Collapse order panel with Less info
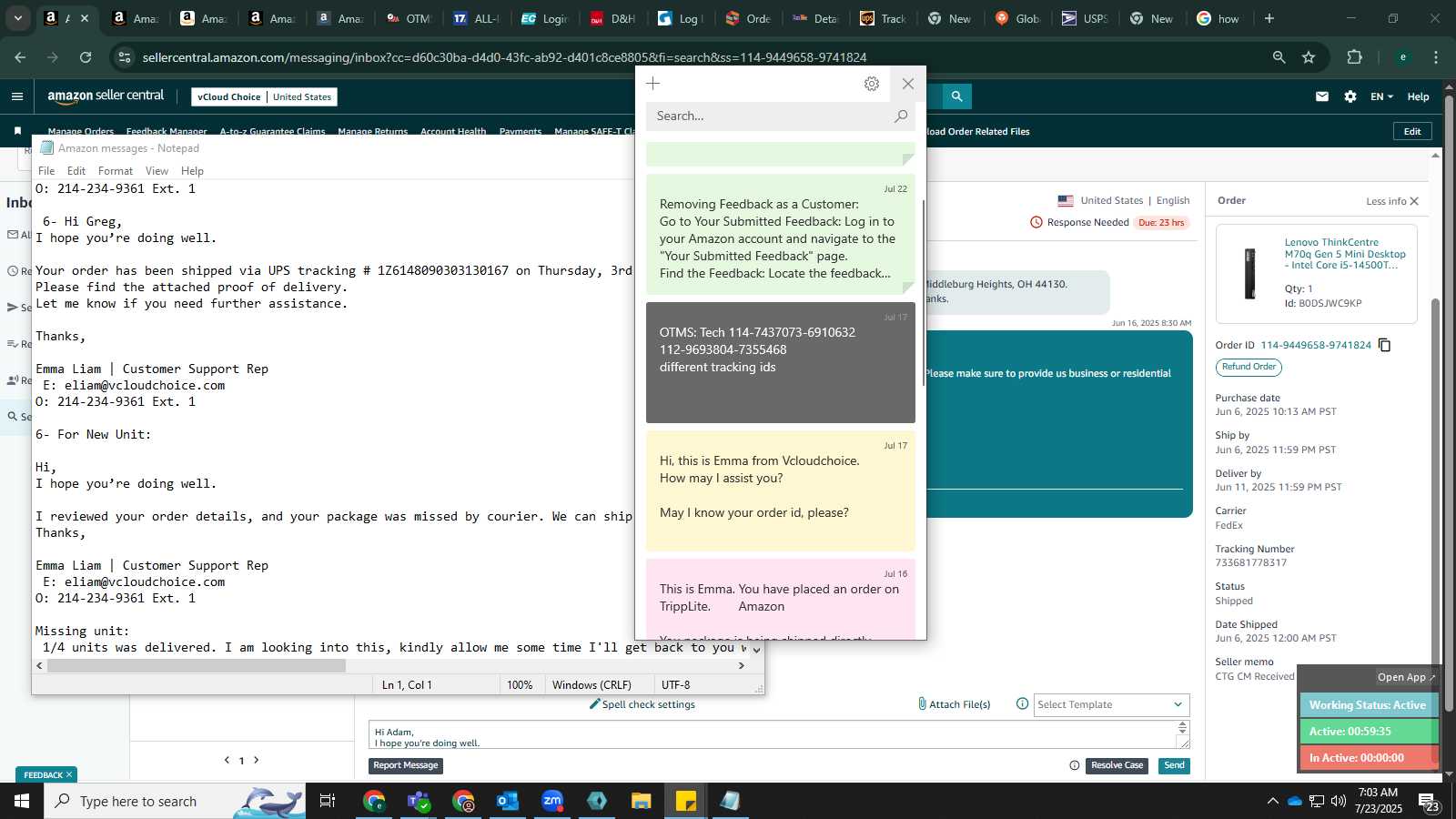The width and height of the screenshot is (1456, 819). click(1392, 201)
